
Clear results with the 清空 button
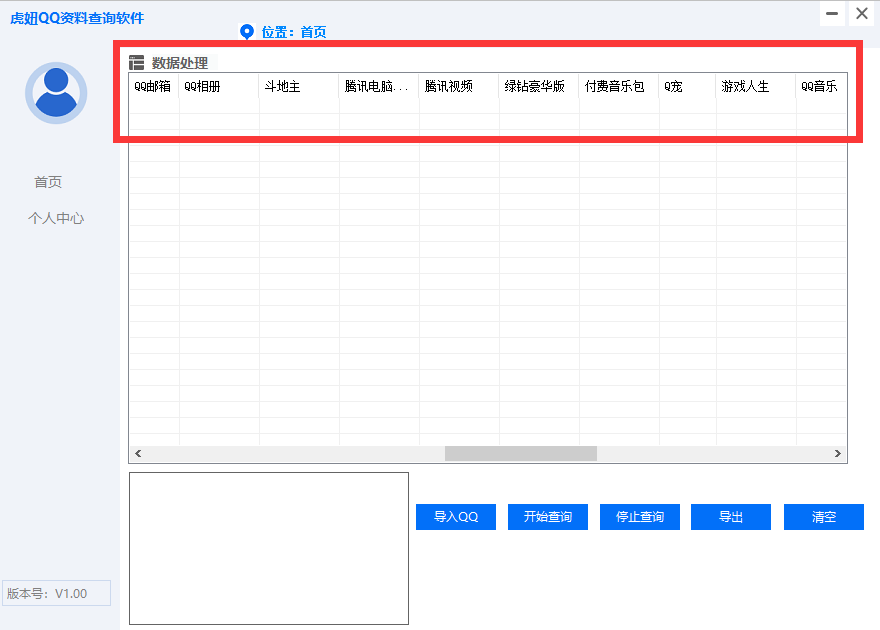(x=824, y=517)
